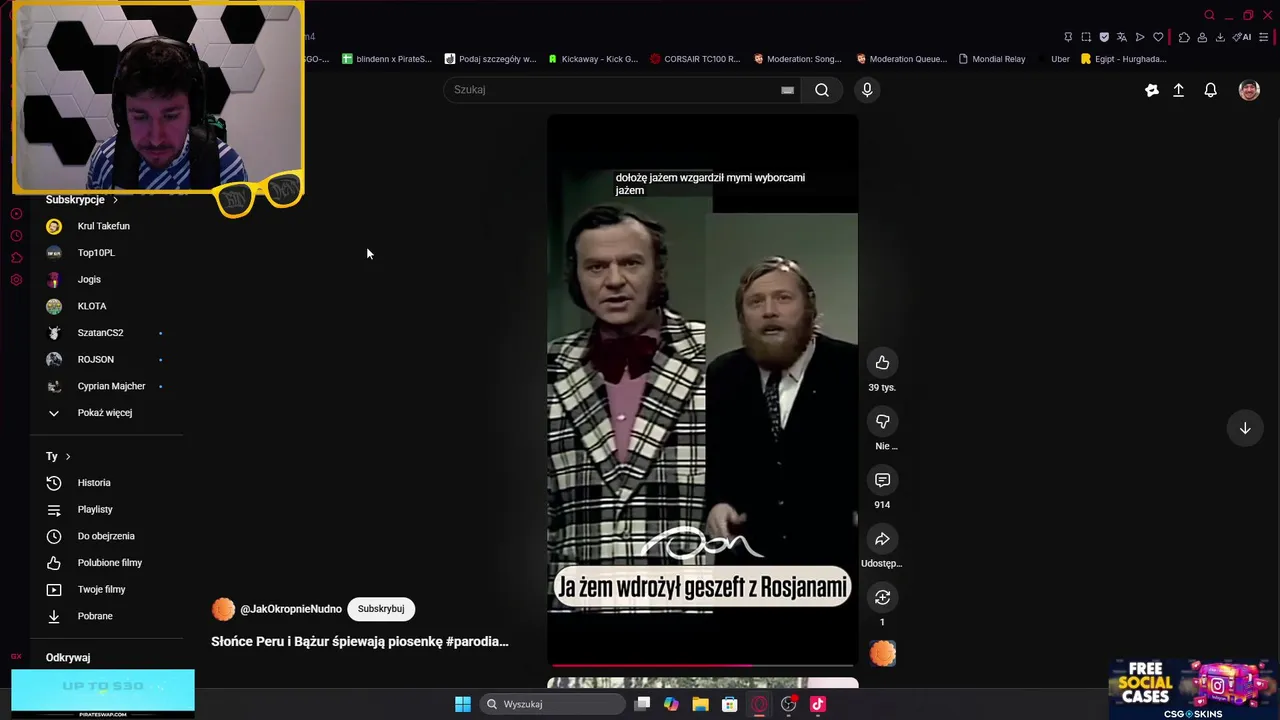Start voice search with microphone icon
1280x720 pixels.
[x=867, y=90]
